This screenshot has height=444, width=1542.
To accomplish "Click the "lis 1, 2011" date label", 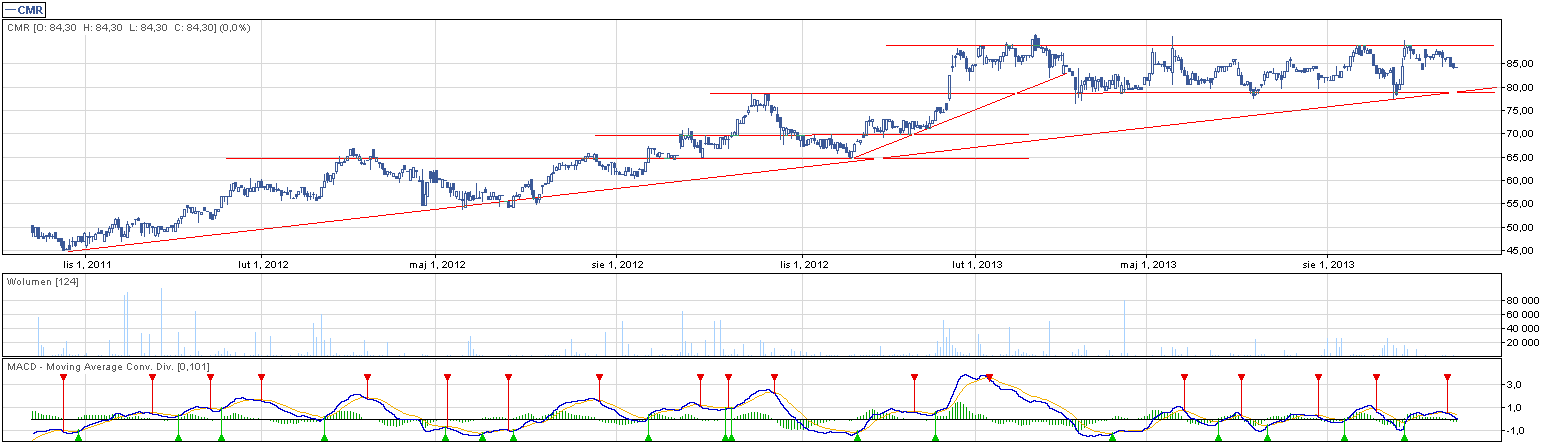I will (88, 264).
